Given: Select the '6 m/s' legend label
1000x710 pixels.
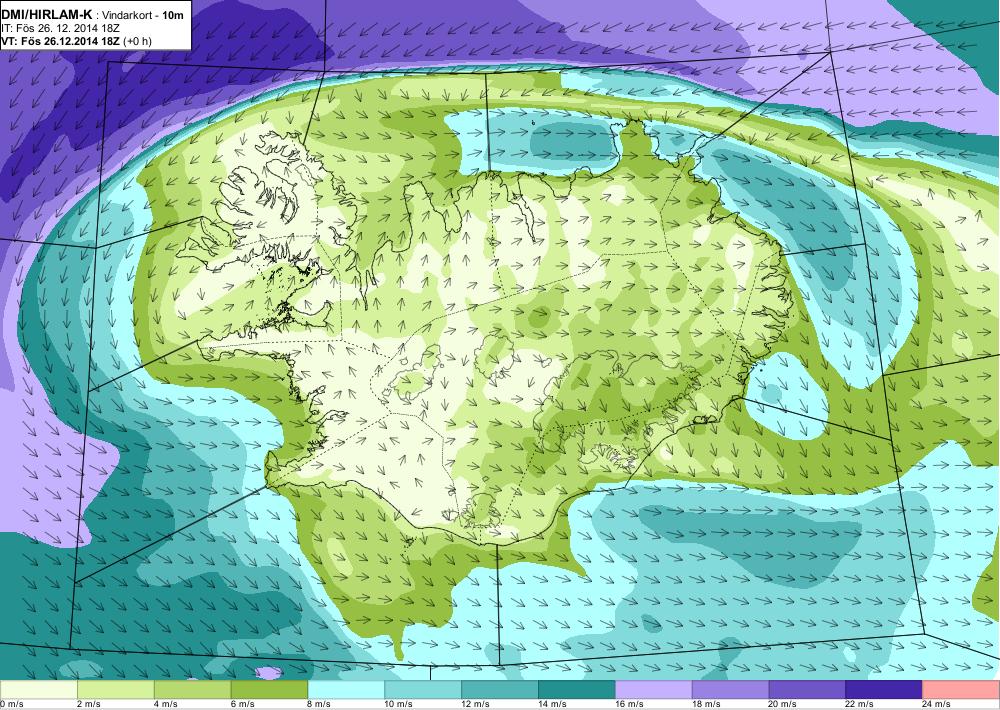Looking at the screenshot, I should (242, 704).
